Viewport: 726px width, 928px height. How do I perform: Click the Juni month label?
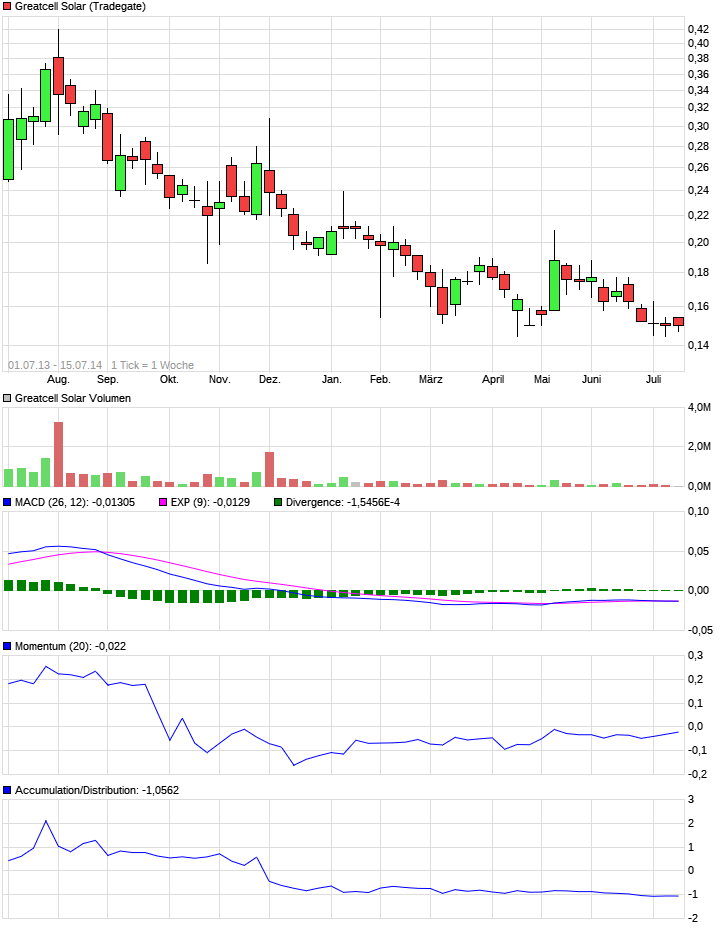click(592, 379)
